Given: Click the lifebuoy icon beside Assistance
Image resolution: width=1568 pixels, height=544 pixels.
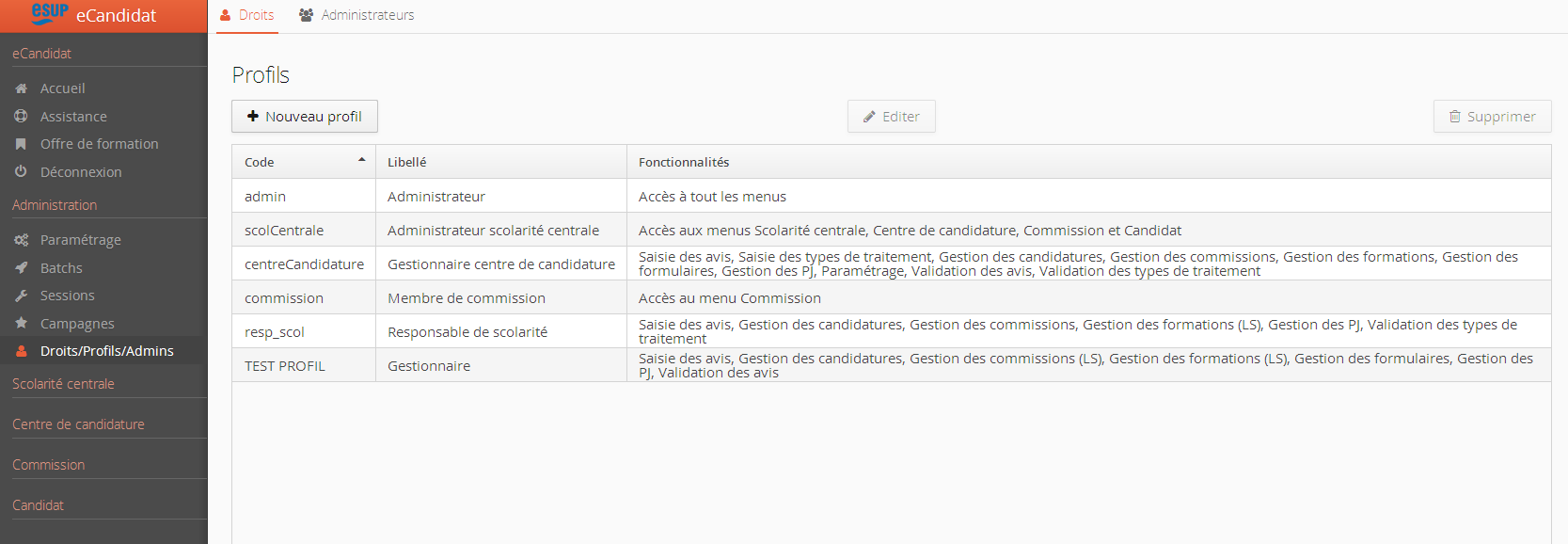Looking at the screenshot, I should coord(21,117).
